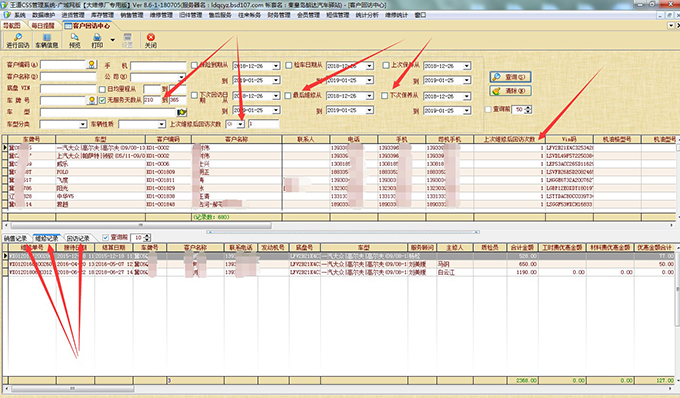Click the 打印 print icon
The width and height of the screenshot is (680, 398).
(97, 41)
